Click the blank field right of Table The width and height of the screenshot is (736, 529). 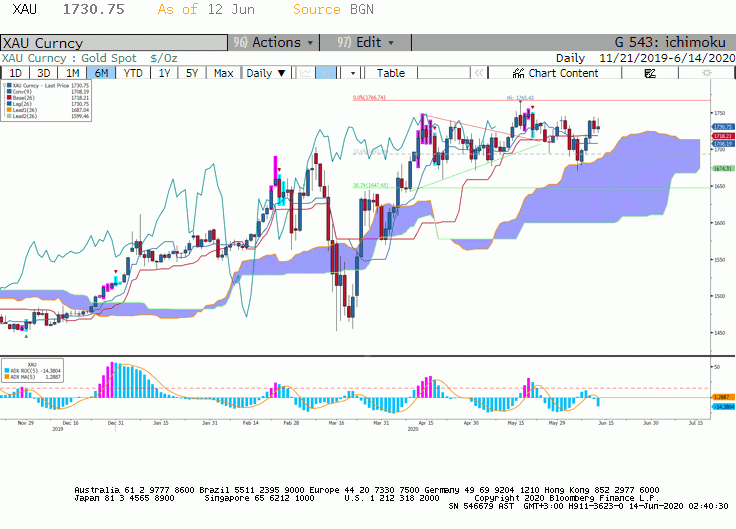point(444,73)
